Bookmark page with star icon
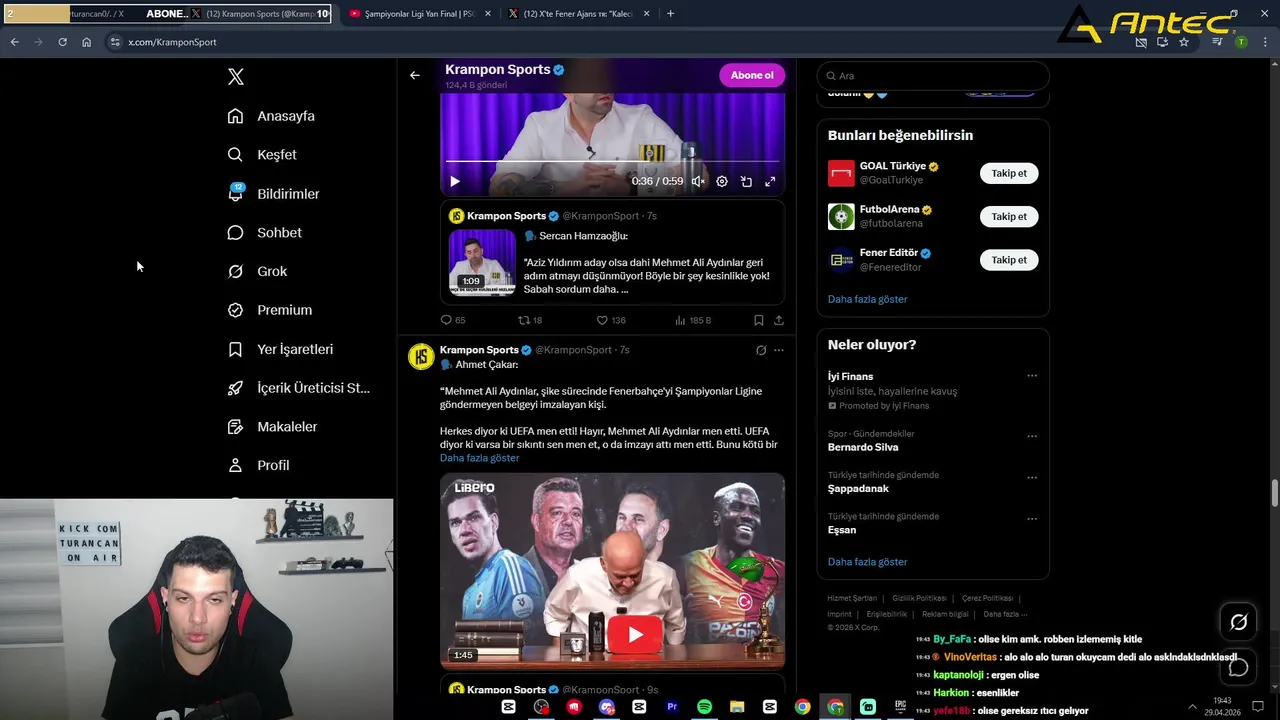The width and height of the screenshot is (1280, 720). tap(1184, 42)
